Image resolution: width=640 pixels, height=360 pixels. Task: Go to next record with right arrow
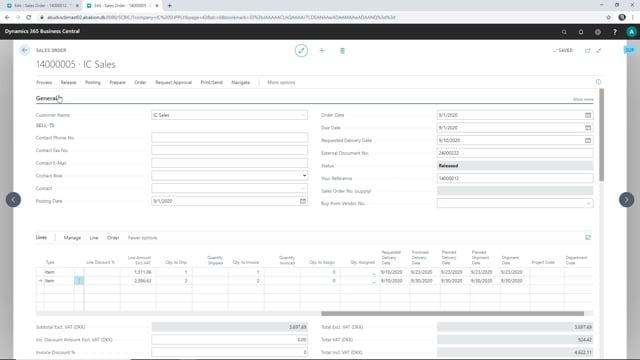click(x=627, y=200)
